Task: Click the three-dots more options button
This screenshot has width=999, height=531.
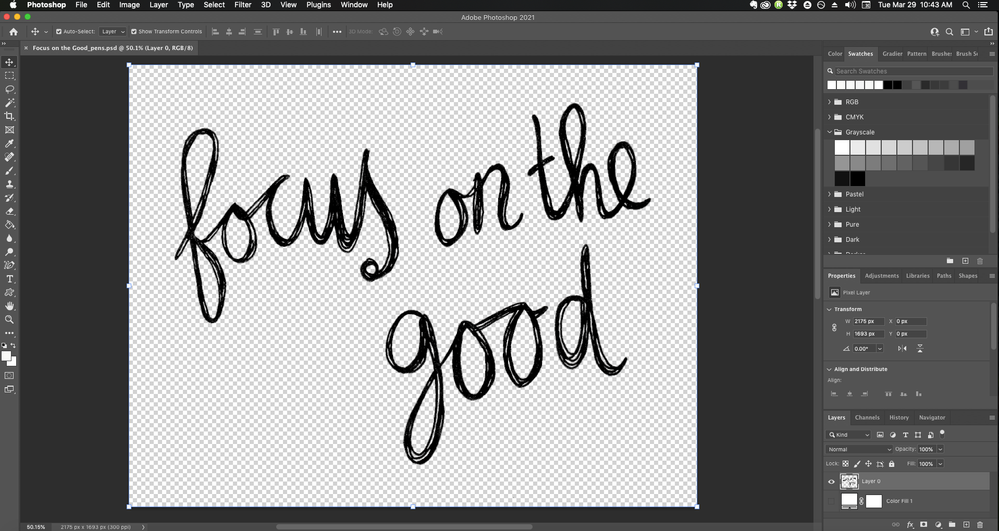Action: click(x=336, y=31)
